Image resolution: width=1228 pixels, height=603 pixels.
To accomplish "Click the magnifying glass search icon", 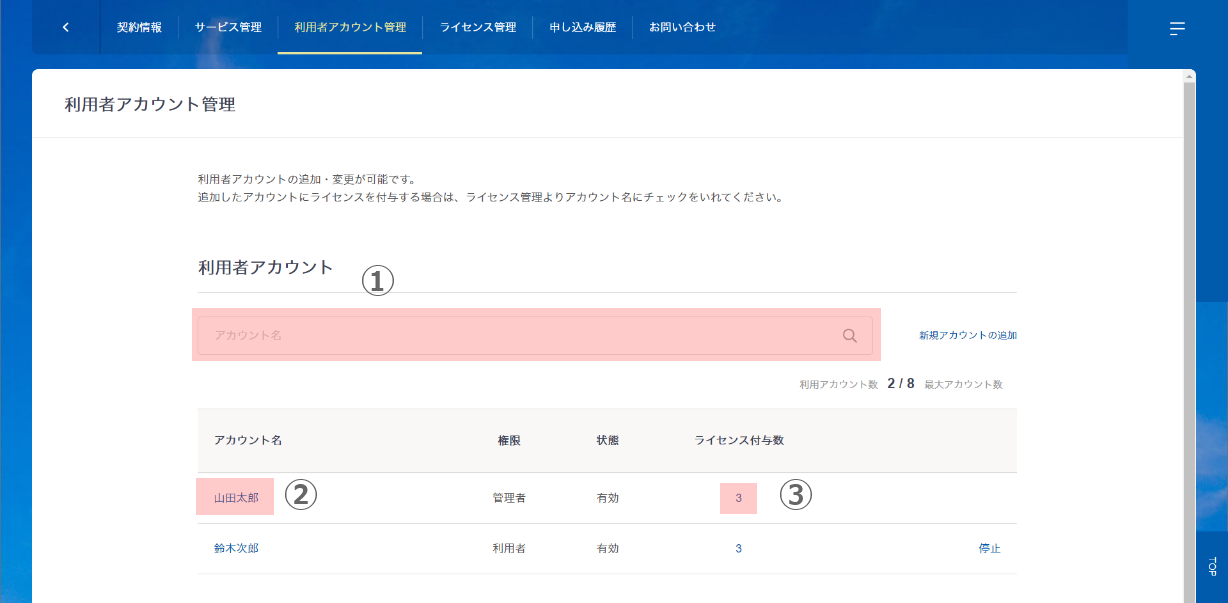I will (x=850, y=336).
